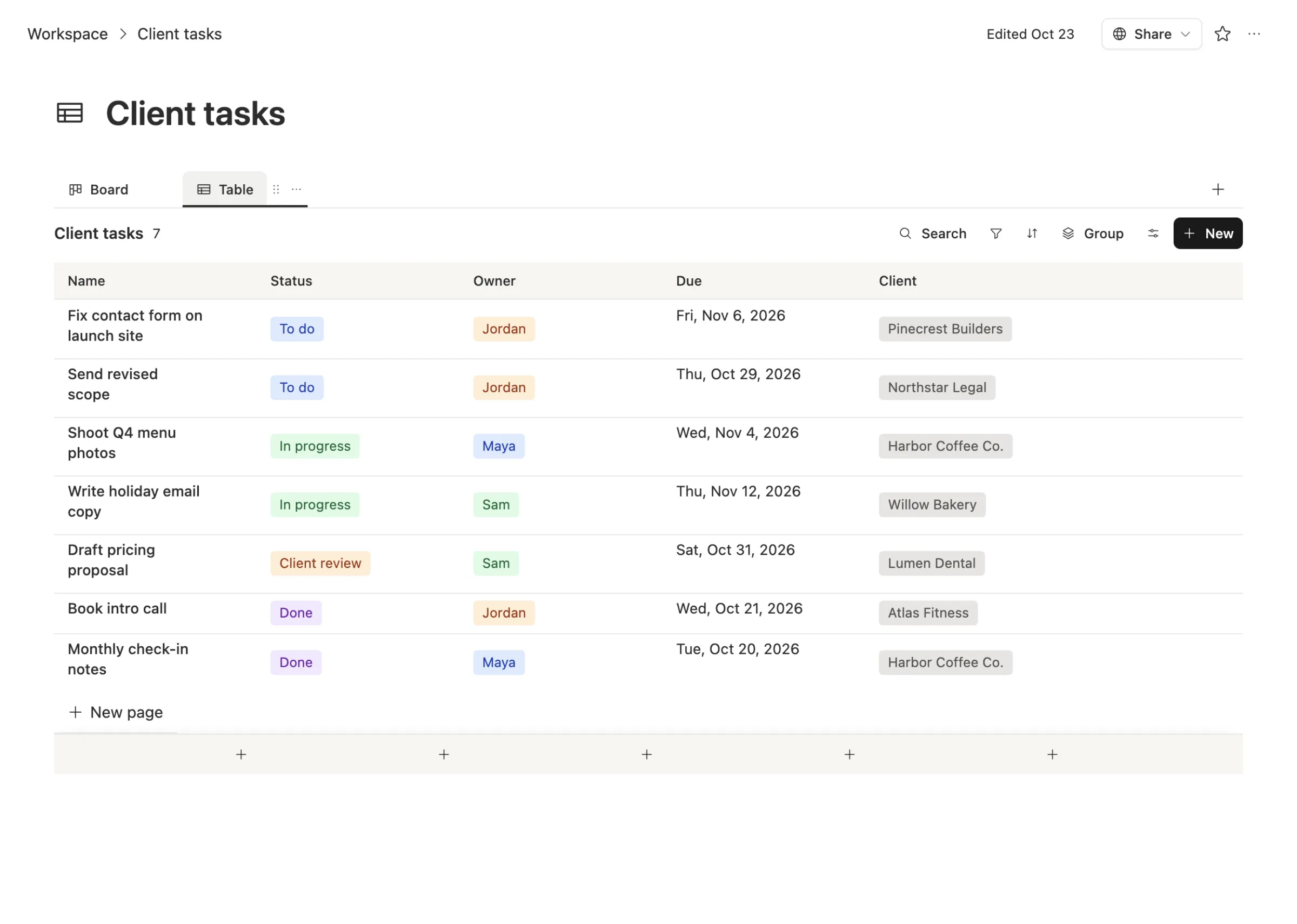Click the plus icon to add a view
This screenshot has height=924, width=1297.
click(1219, 190)
